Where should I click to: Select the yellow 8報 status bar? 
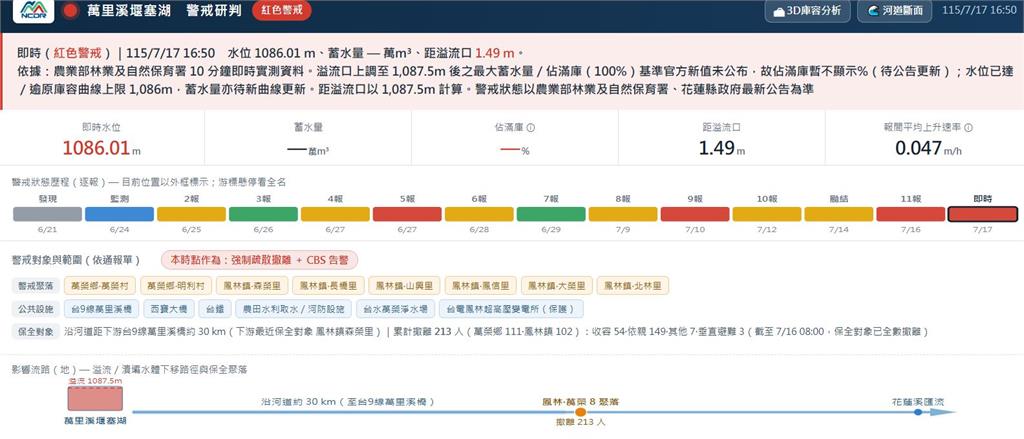pyautogui.click(x=623, y=214)
